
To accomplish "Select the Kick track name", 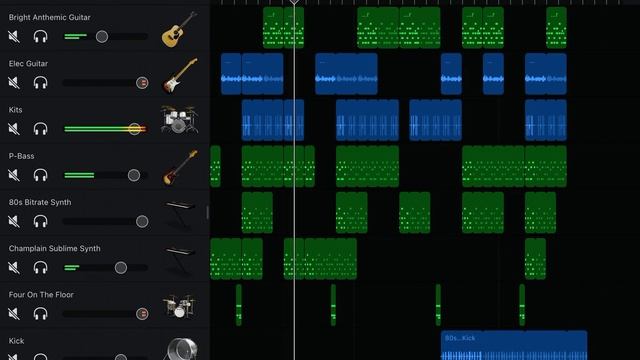I will 16,341.
